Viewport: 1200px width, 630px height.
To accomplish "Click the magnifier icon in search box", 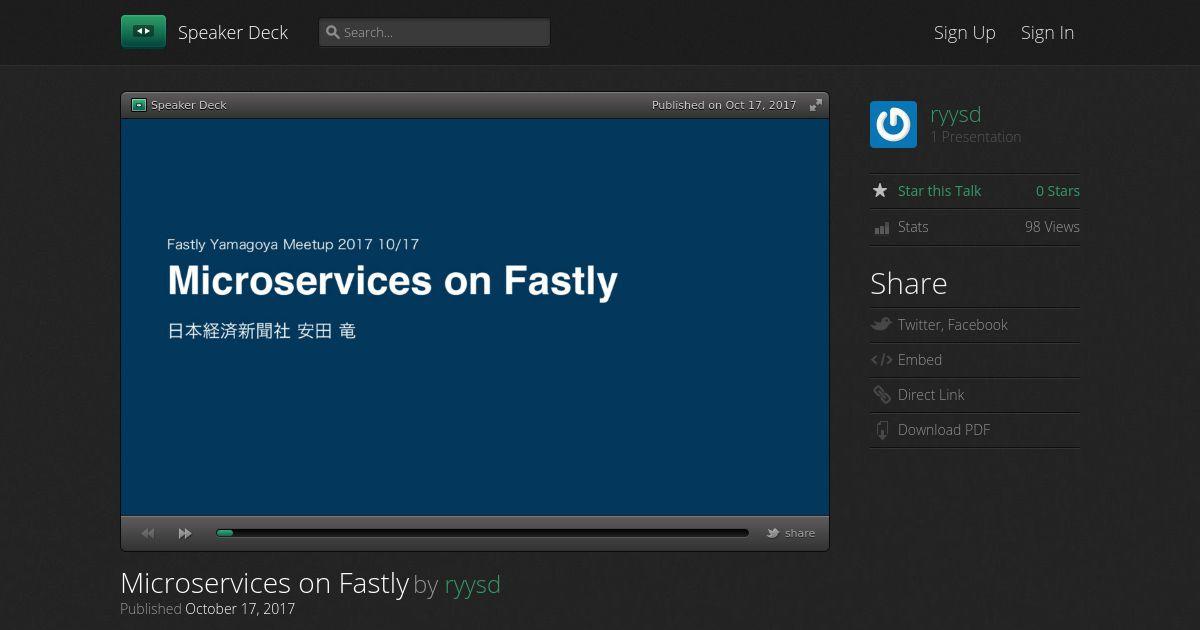I will 333,32.
